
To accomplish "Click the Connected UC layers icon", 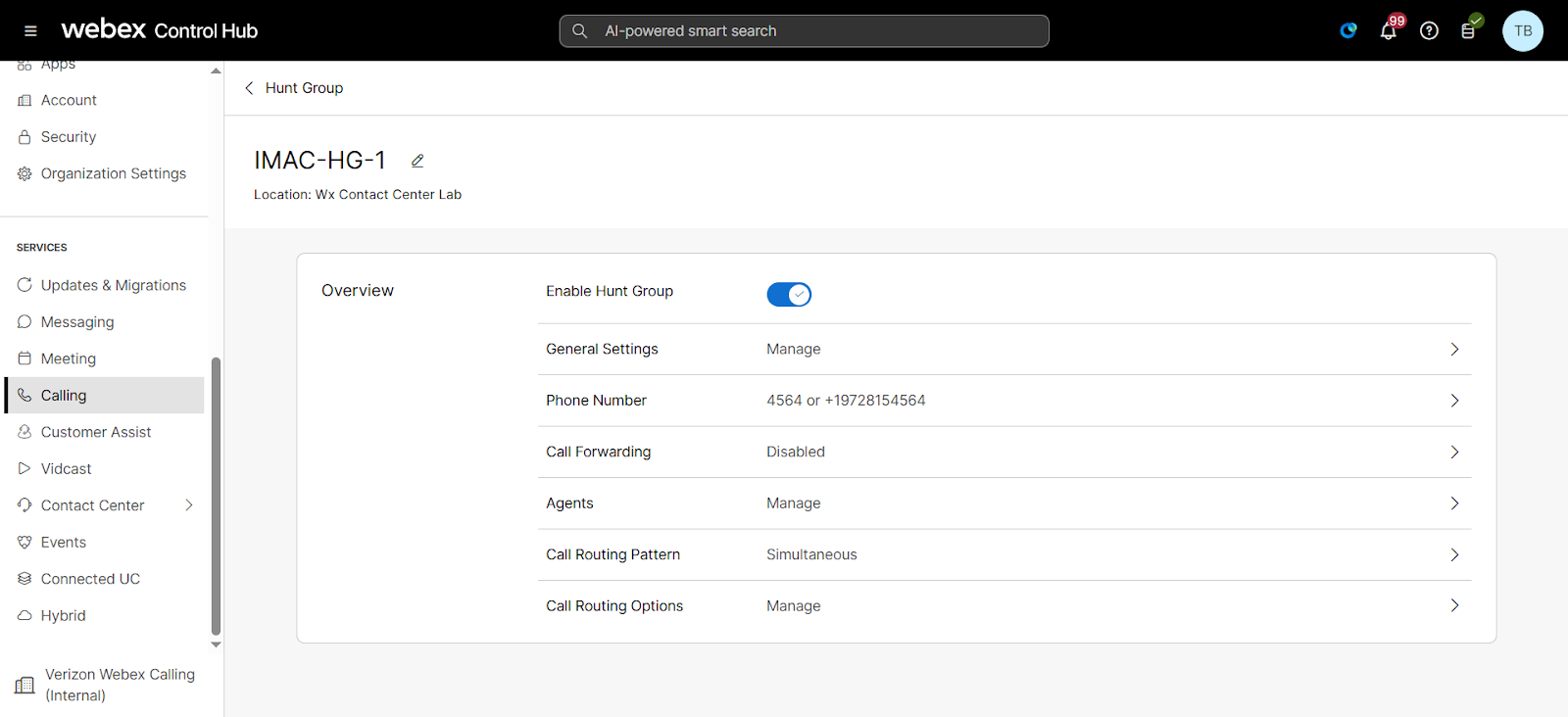I will (x=24, y=579).
